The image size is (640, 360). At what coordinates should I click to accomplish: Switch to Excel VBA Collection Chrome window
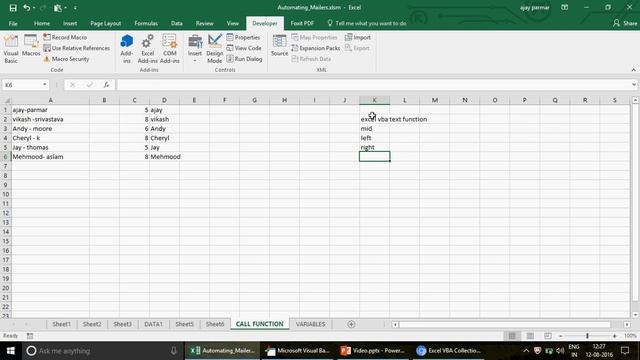click(448, 351)
